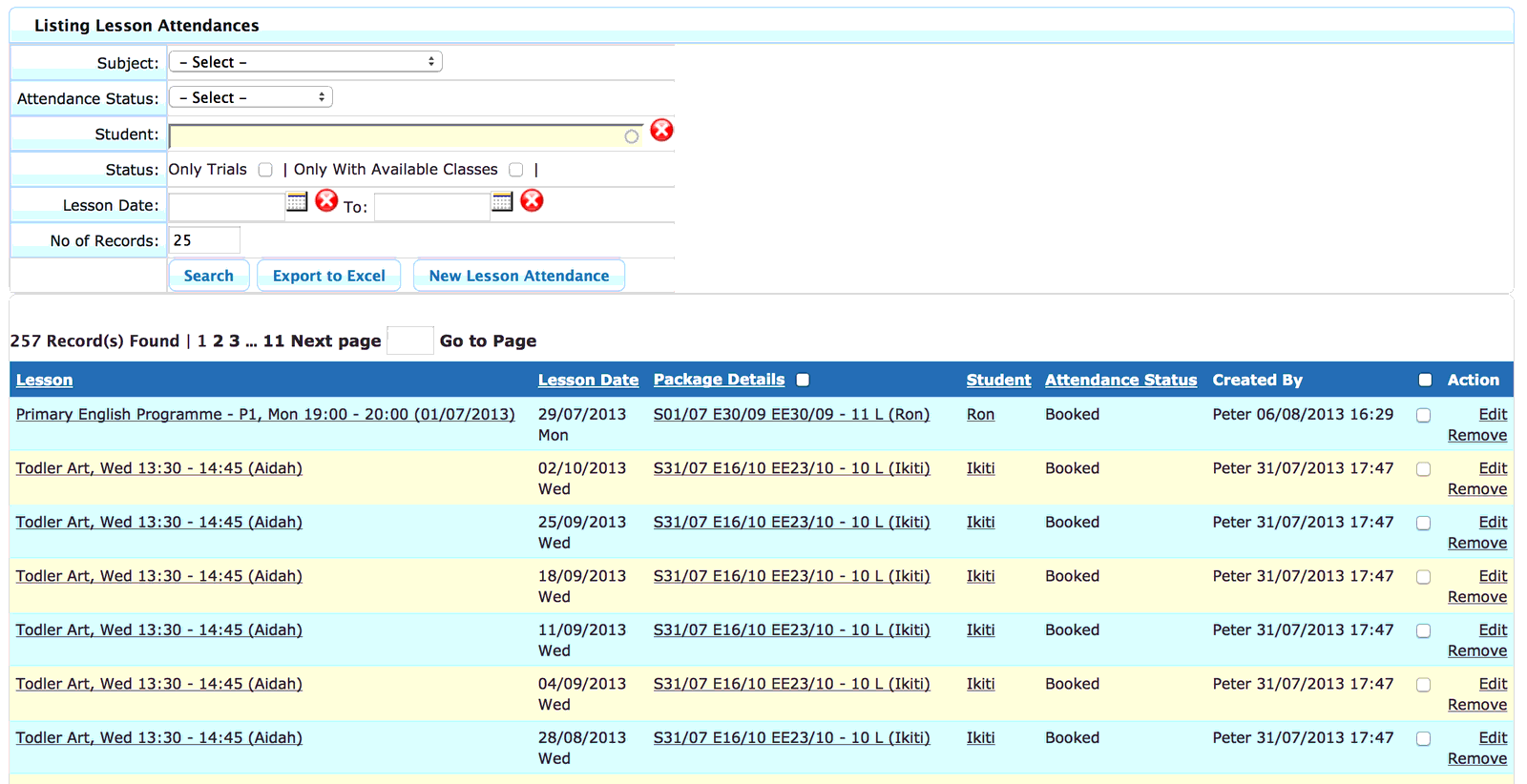
Task: Check the row dated 18/09/2013
Action: pyautogui.click(x=1423, y=577)
